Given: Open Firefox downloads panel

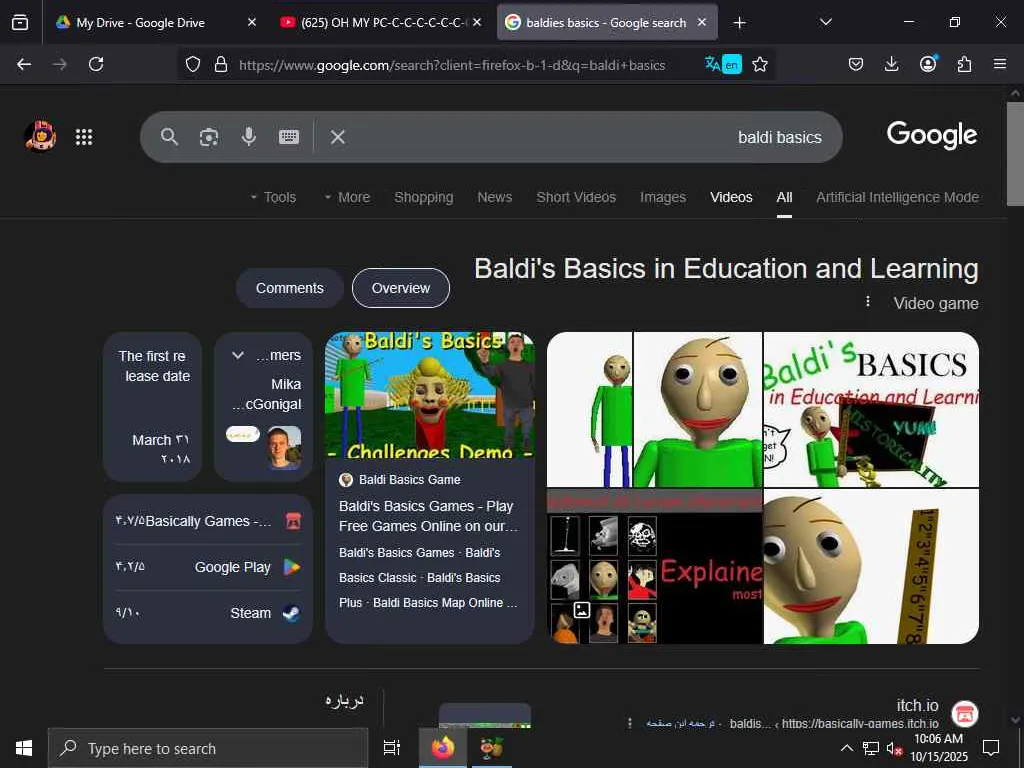Looking at the screenshot, I should pyautogui.click(x=891, y=64).
